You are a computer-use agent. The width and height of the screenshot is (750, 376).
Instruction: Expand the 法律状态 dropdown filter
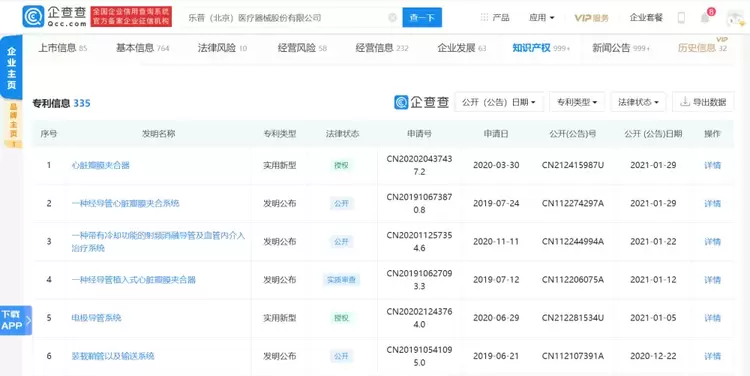click(638, 102)
